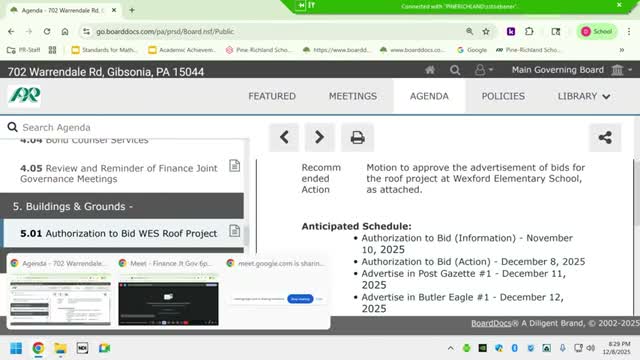Open the School profile button
640x360 pixels.
(x=596, y=31)
